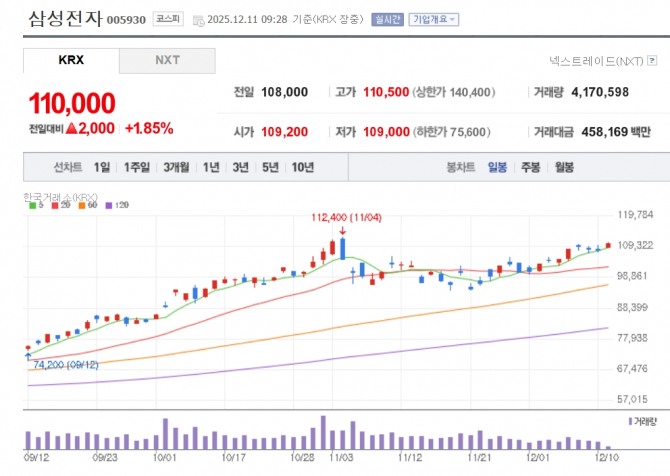Show the 주봉 weekly candle chart

(x=530, y=167)
